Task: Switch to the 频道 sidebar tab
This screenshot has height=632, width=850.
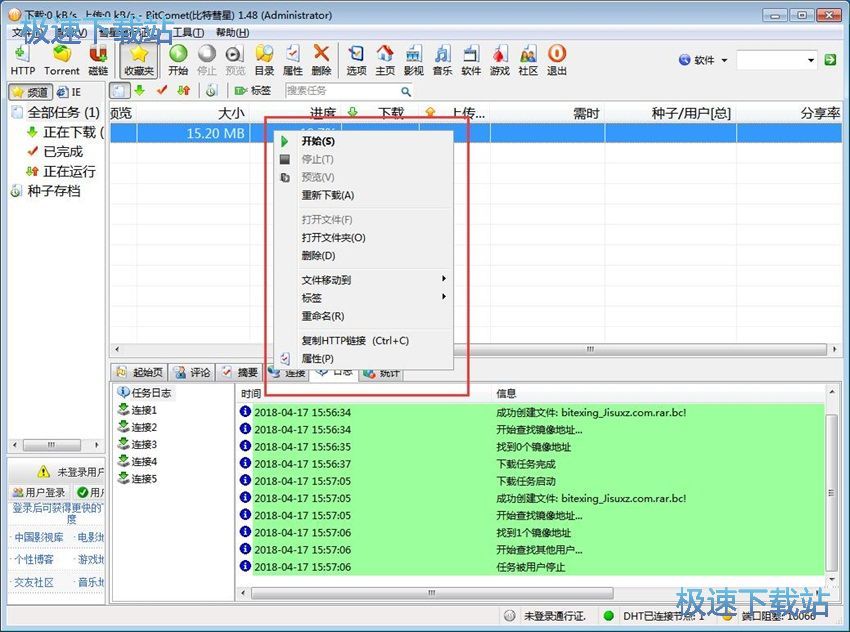Action: click(31, 92)
